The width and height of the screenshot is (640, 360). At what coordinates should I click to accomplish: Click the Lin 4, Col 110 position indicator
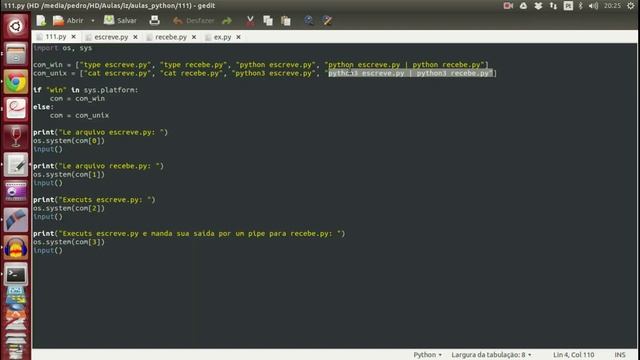573,355
